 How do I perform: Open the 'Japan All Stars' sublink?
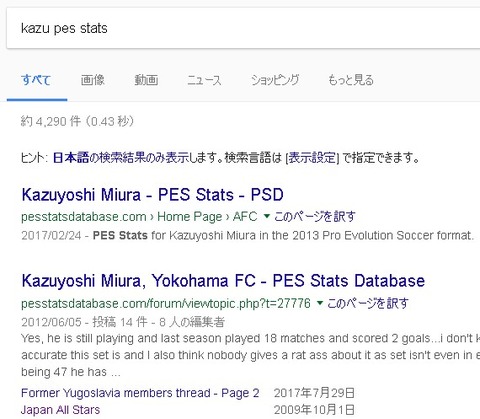coord(60,410)
